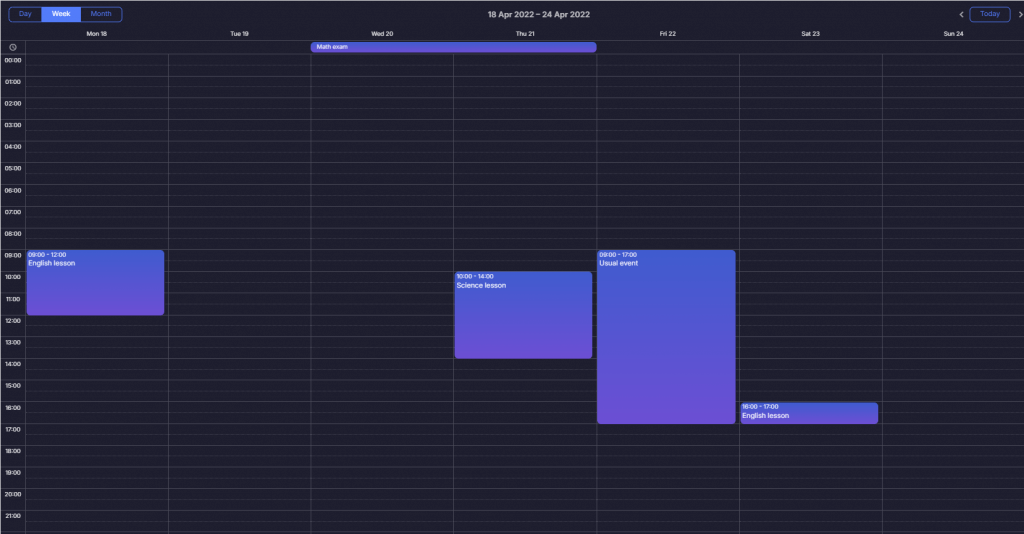Image resolution: width=1024 pixels, height=534 pixels.
Task: Click the Tue 19 day header
Action: [239, 33]
